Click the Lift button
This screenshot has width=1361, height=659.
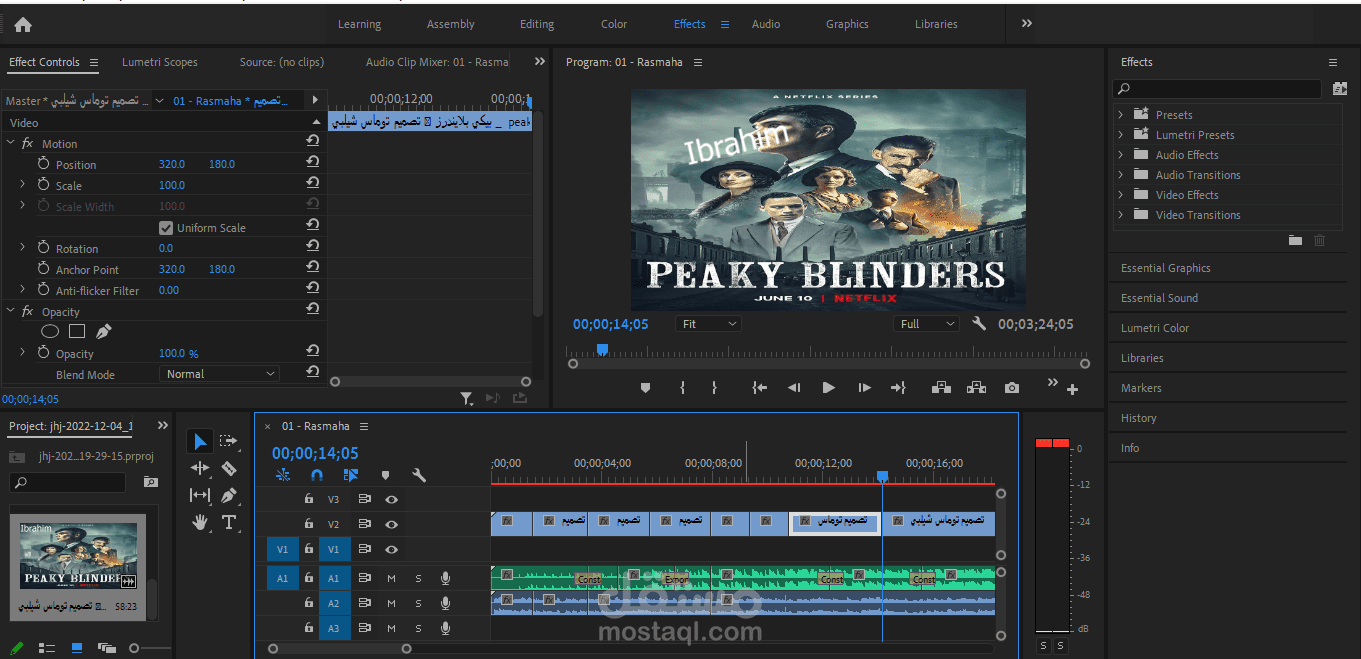coord(941,388)
